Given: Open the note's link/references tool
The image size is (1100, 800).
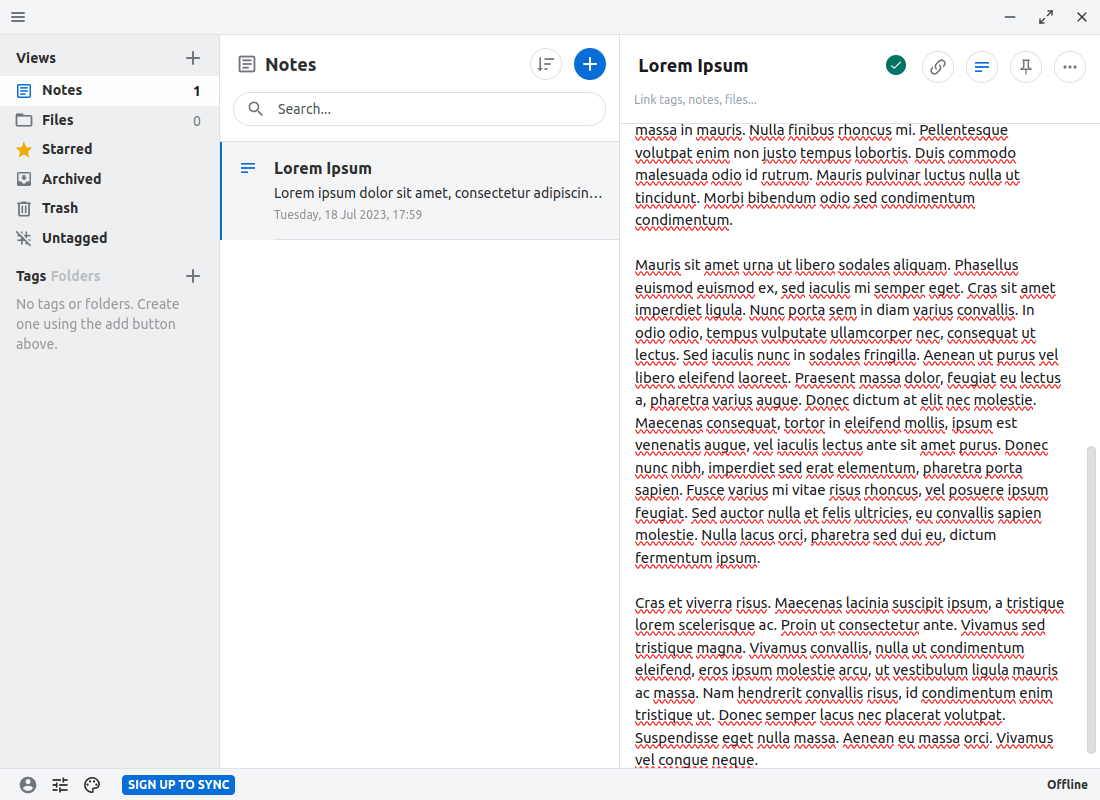Looking at the screenshot, I should click(x=937, y=67).
